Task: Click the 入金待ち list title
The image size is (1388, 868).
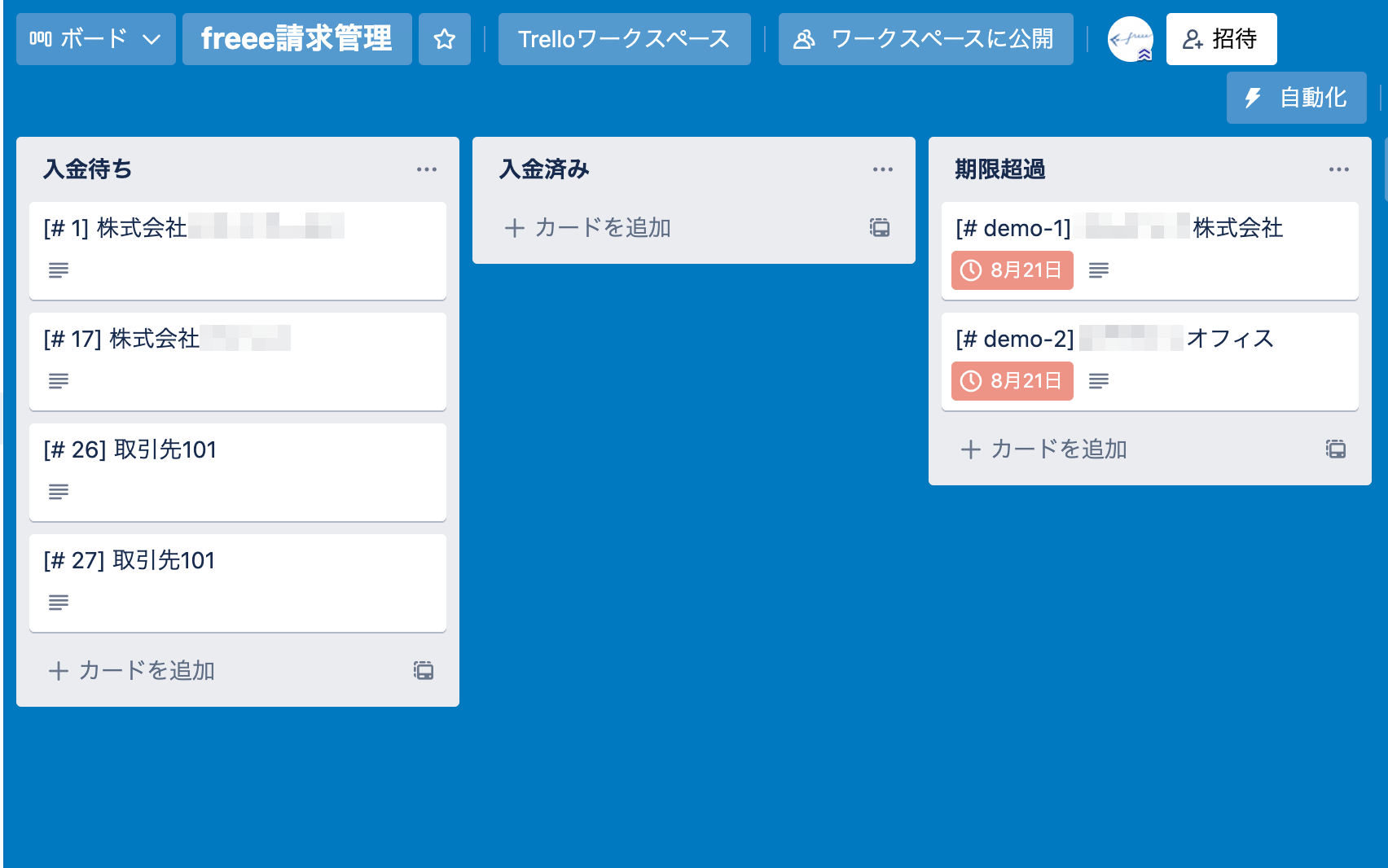Action: (x=88, y=169)
